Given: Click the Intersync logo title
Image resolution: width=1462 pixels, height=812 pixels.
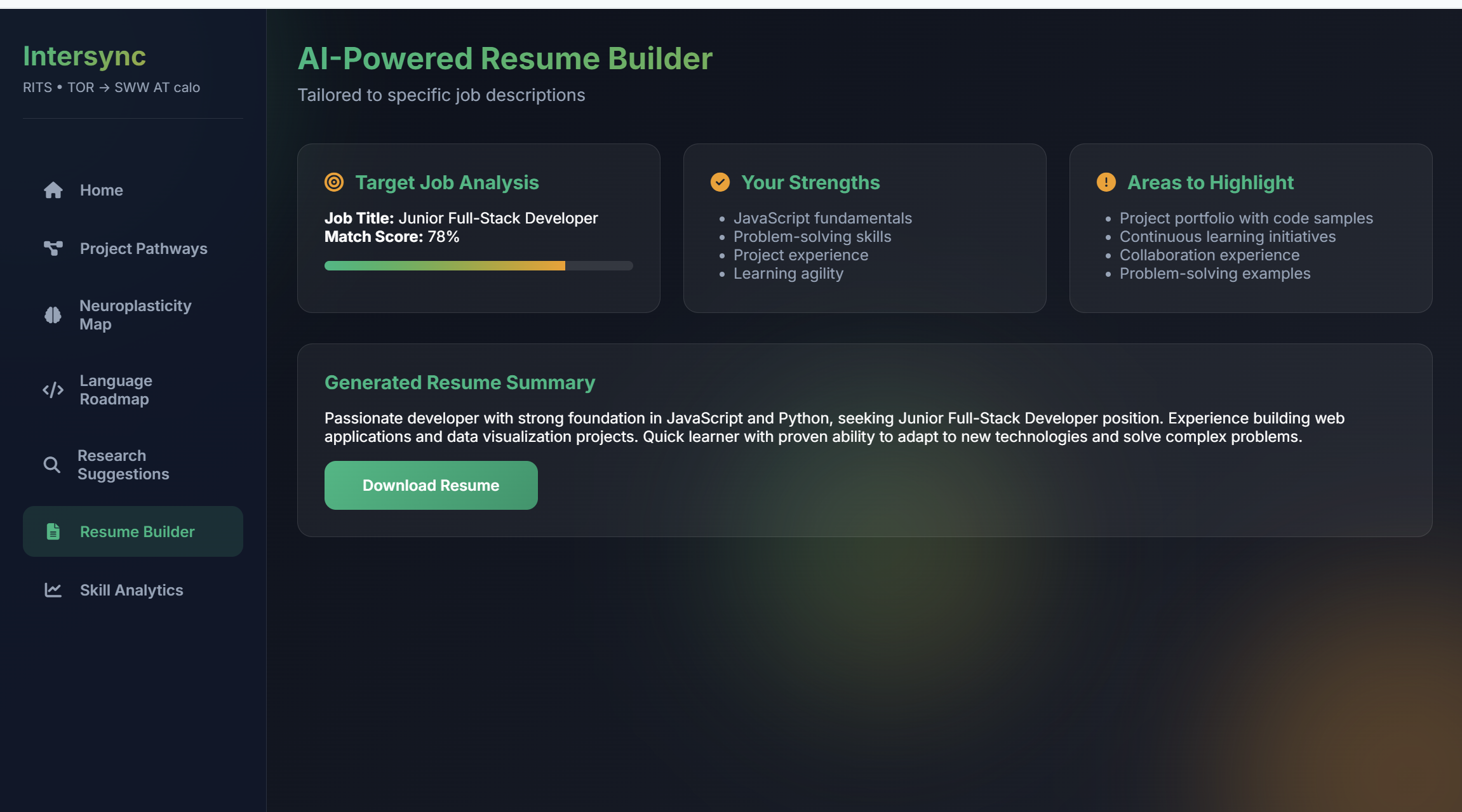Looking at the screenshot, I should click(84, 56).
